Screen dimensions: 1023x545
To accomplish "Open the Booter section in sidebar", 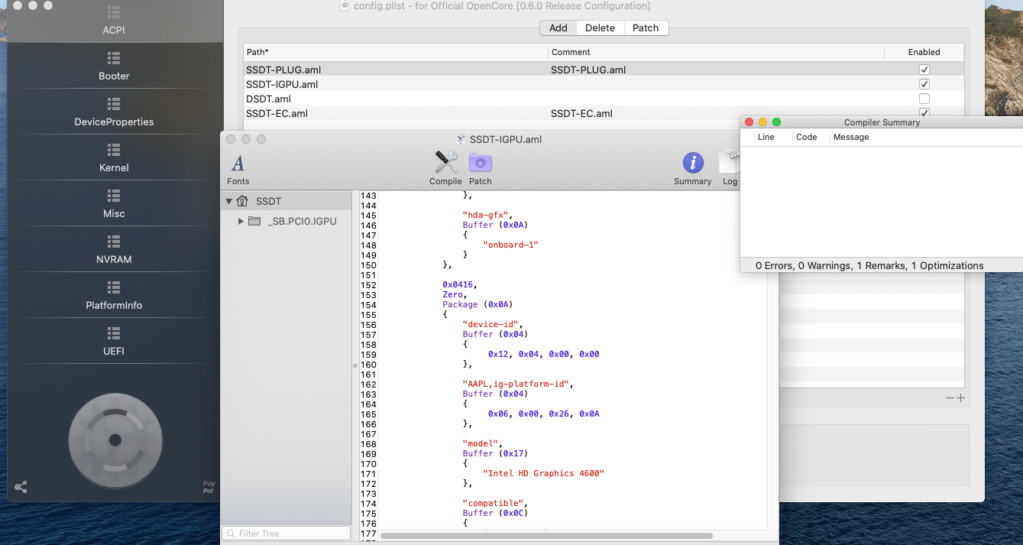I will click(114, 66).
